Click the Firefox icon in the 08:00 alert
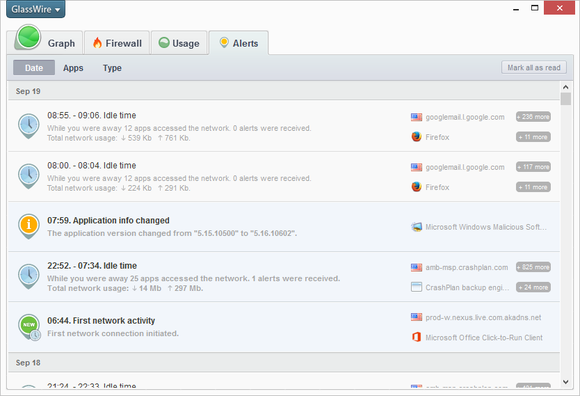The height and width of the screenshot is (396, 580). (x=417, y=187)
